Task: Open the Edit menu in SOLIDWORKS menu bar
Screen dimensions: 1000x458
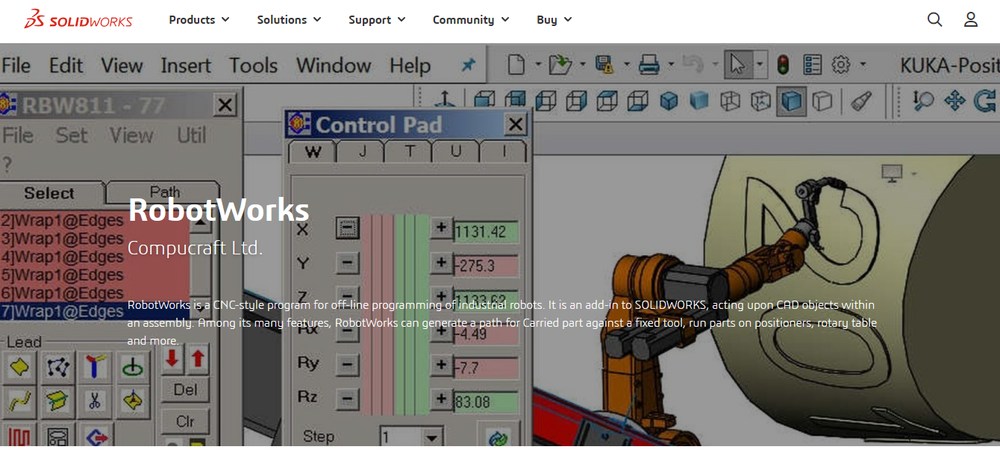Action: [x=66, y=65]
